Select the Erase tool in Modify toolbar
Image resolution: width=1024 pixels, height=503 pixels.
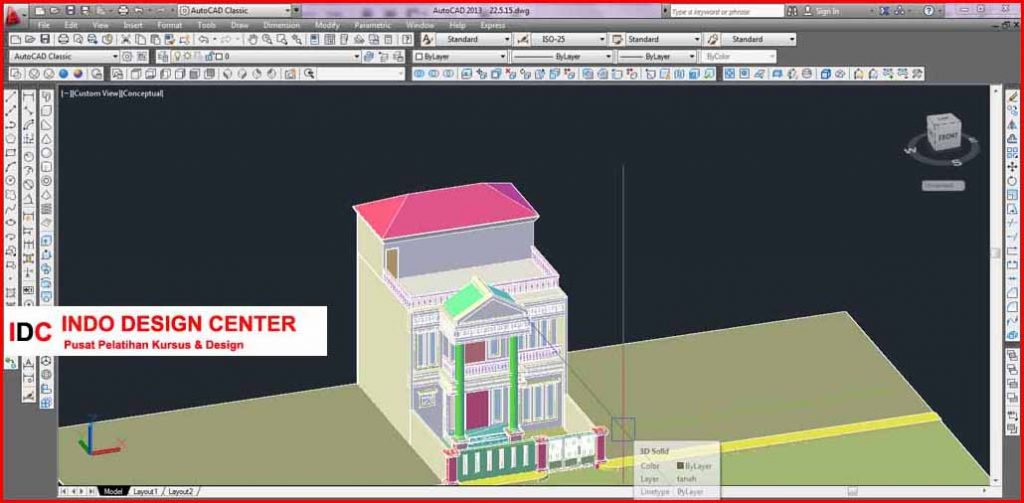coord(1012,97)
